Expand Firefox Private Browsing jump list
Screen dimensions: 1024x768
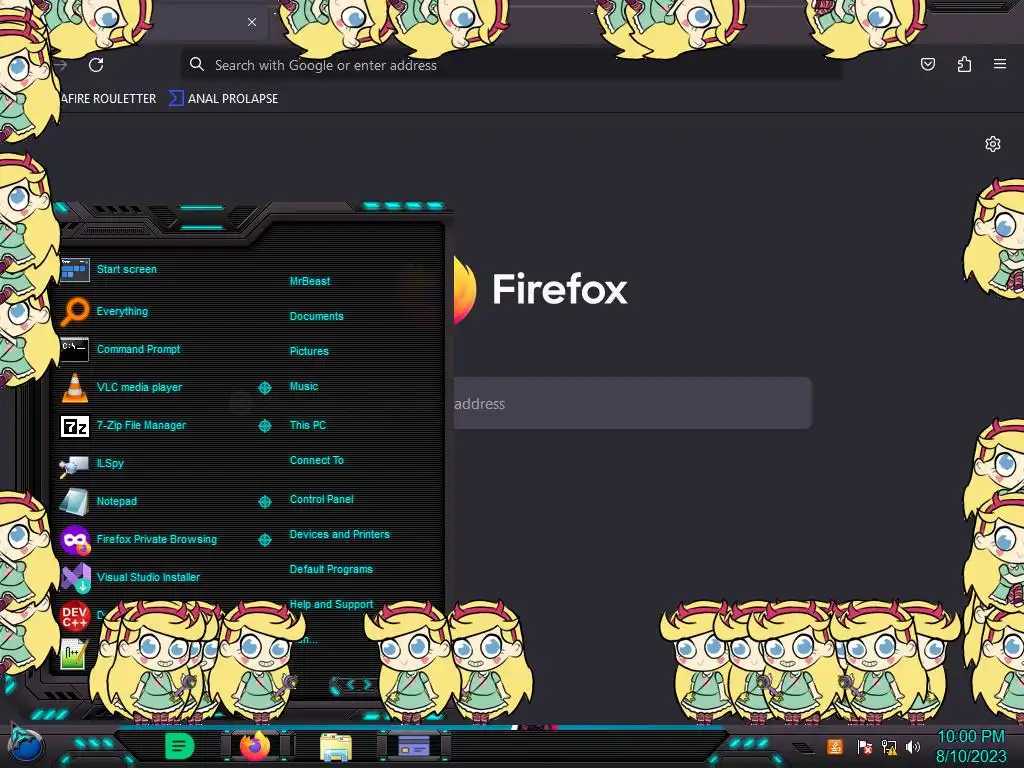coord(264,540)
